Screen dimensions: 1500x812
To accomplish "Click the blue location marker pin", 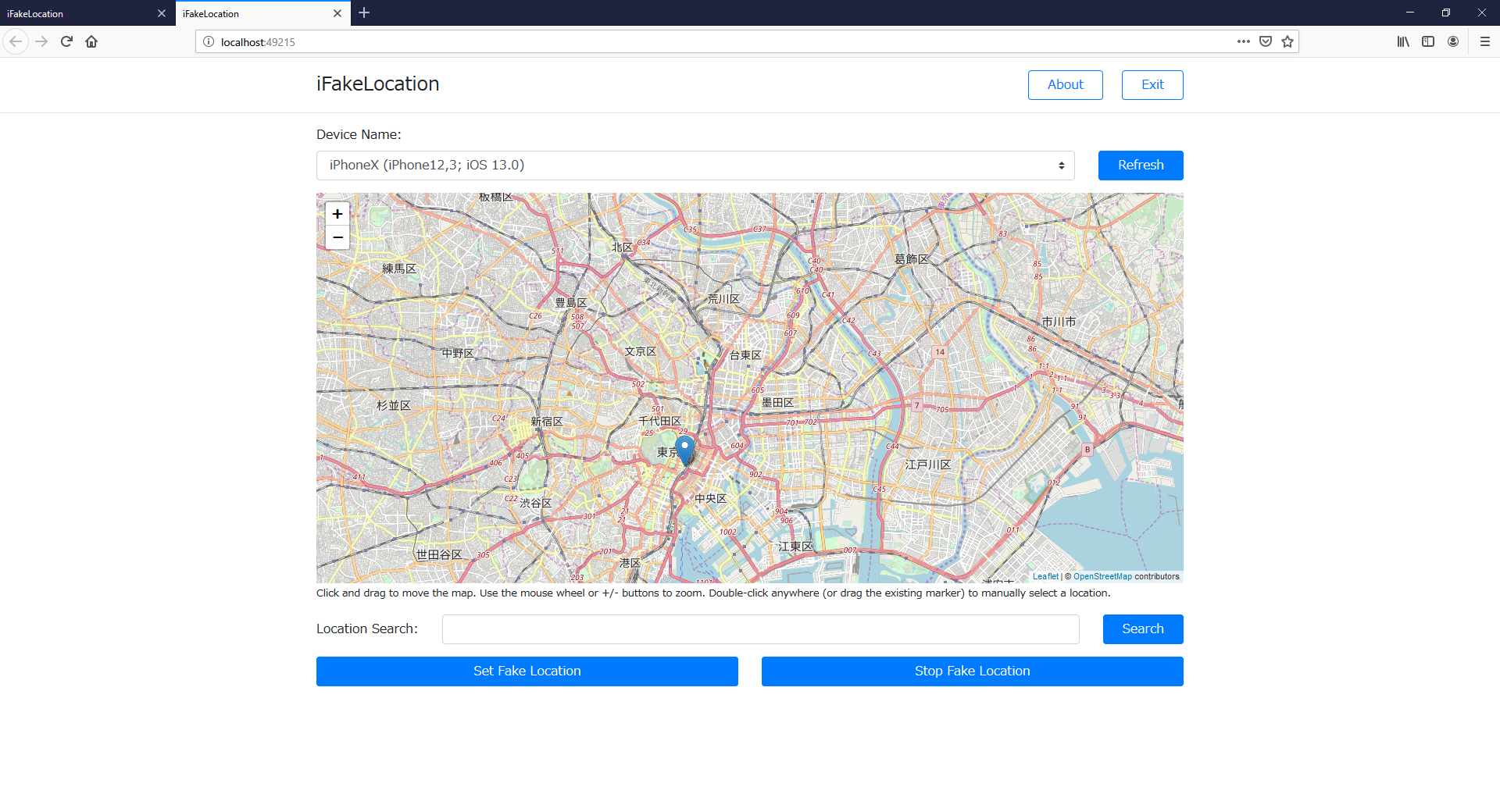I will click(685, 451).
